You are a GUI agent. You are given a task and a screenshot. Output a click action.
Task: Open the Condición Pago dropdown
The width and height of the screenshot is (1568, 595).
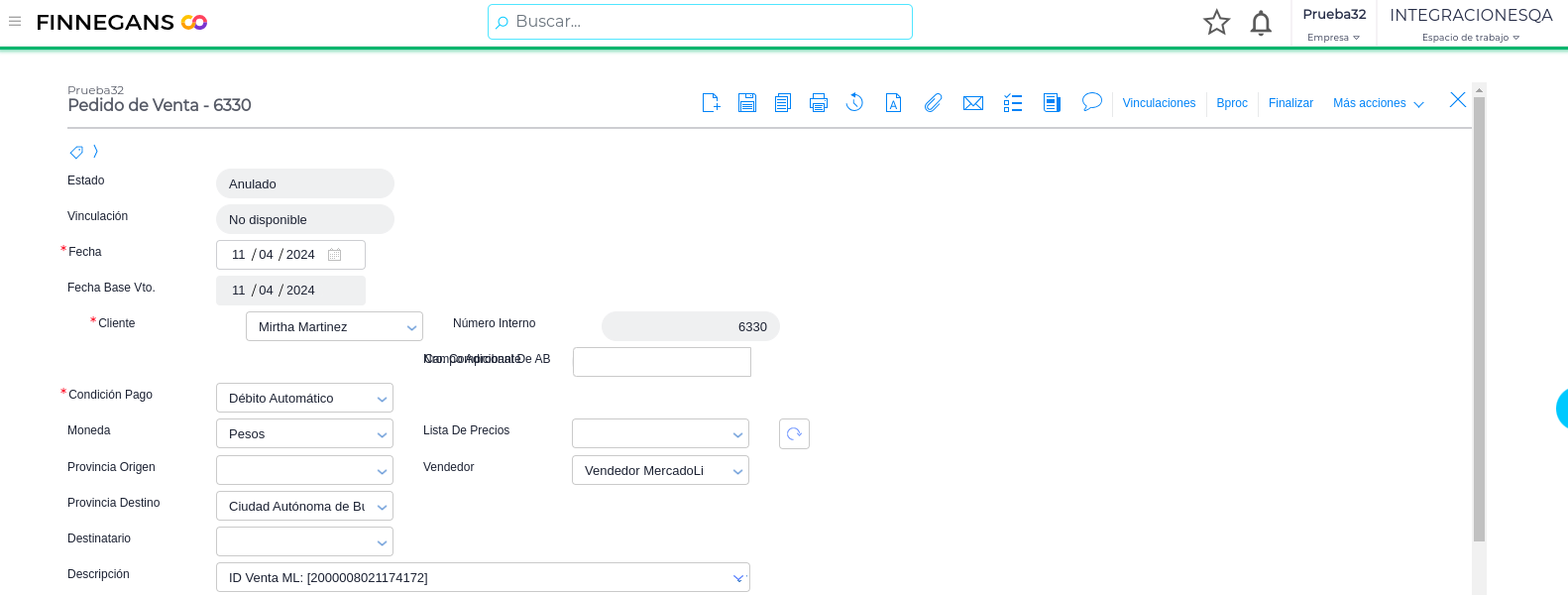pos(304,398)
